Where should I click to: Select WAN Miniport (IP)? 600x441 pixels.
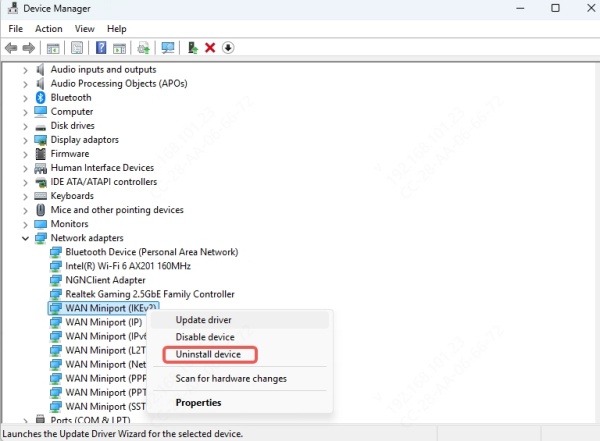tap(104, 322)
